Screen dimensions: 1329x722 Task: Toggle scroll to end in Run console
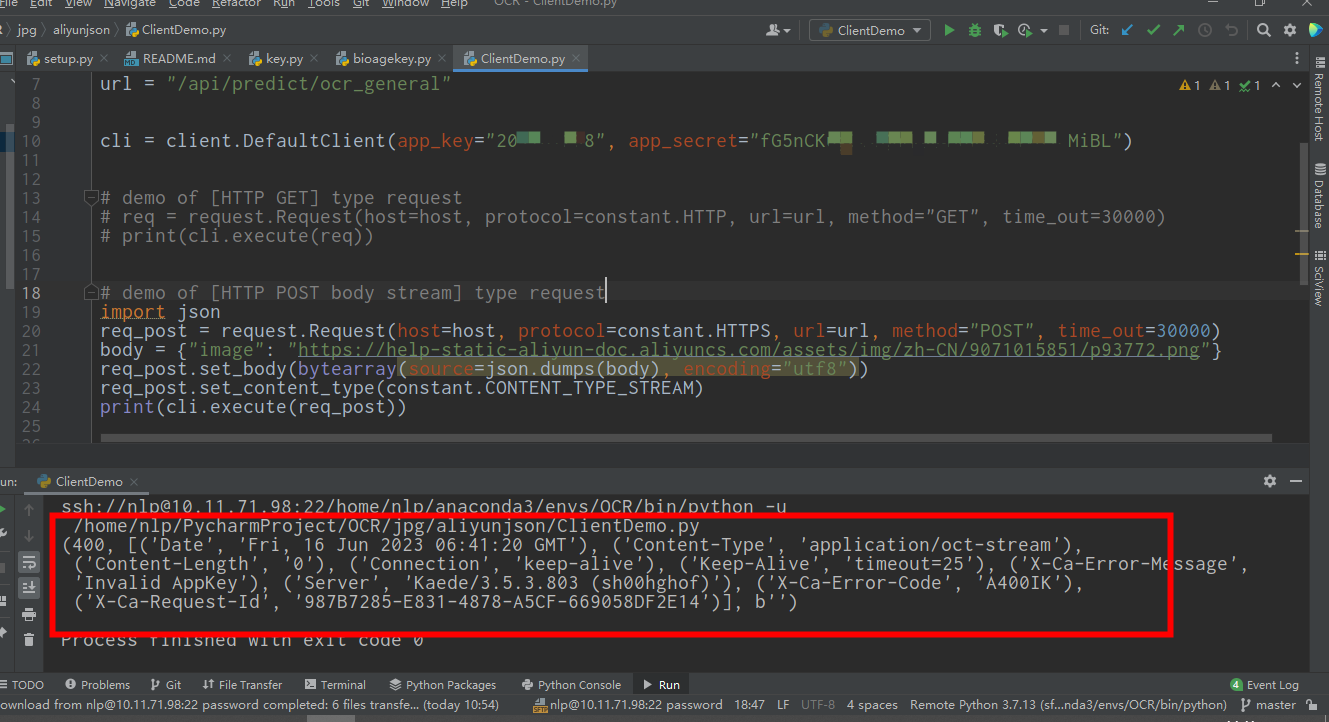(29, 587)
